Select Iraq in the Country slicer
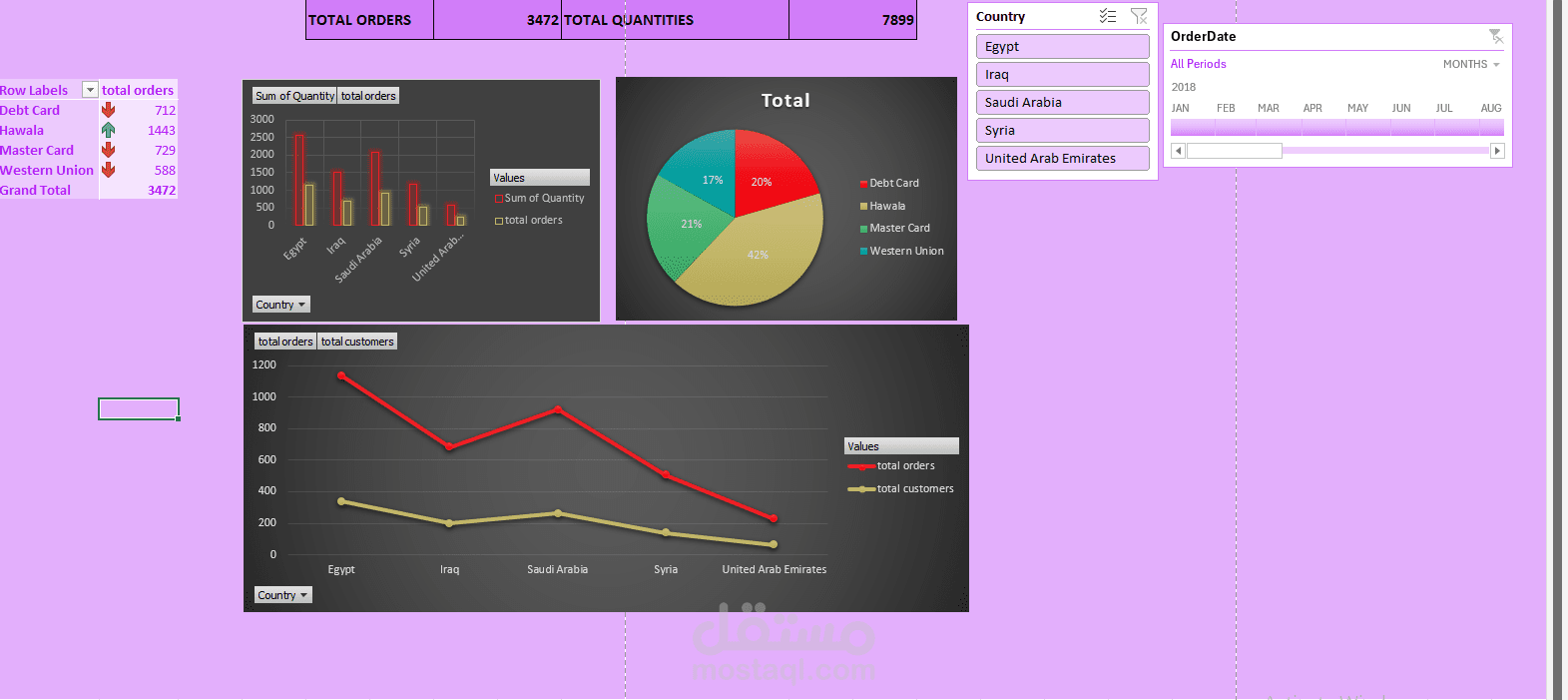The height and width of the screenshot is (700, 1568). [x=1062, y=75]
